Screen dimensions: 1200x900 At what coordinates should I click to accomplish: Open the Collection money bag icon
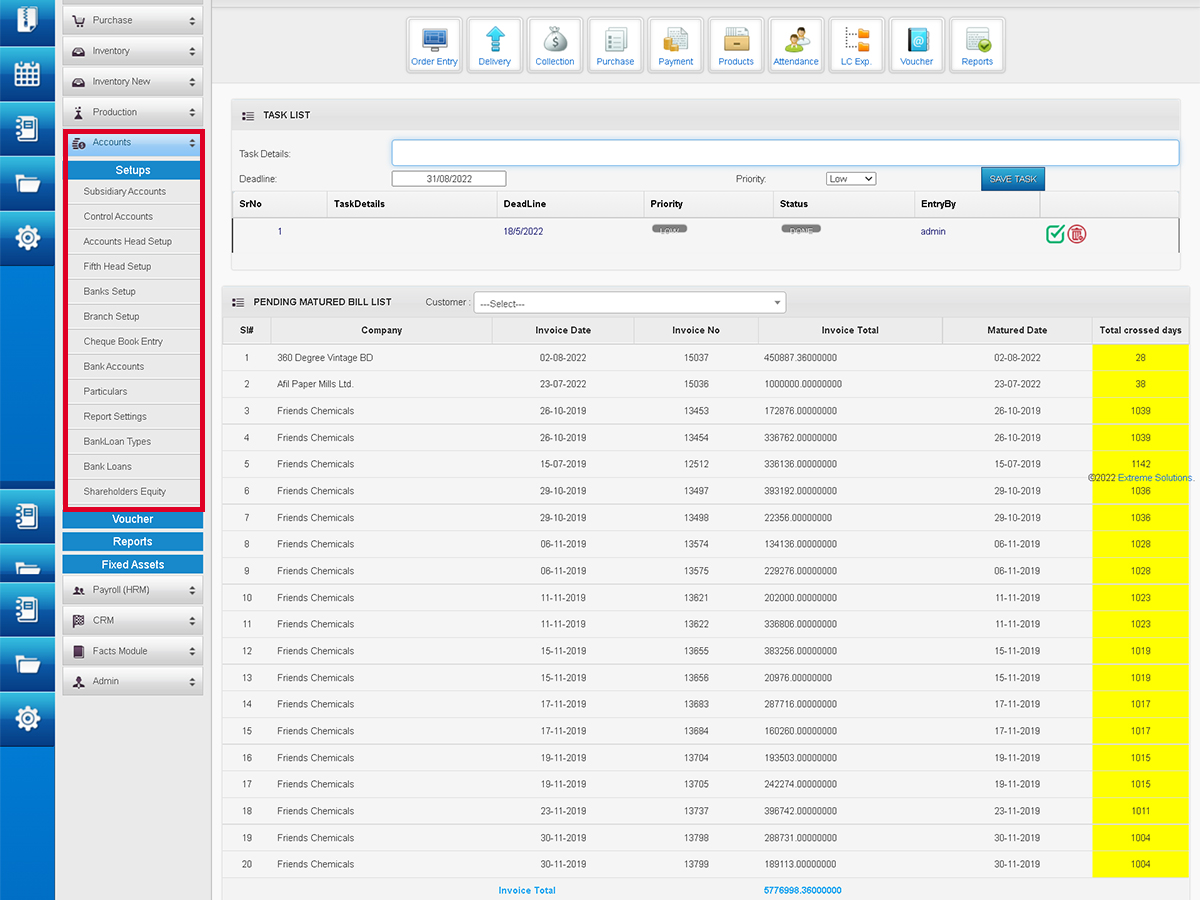[x=555, y=45]
